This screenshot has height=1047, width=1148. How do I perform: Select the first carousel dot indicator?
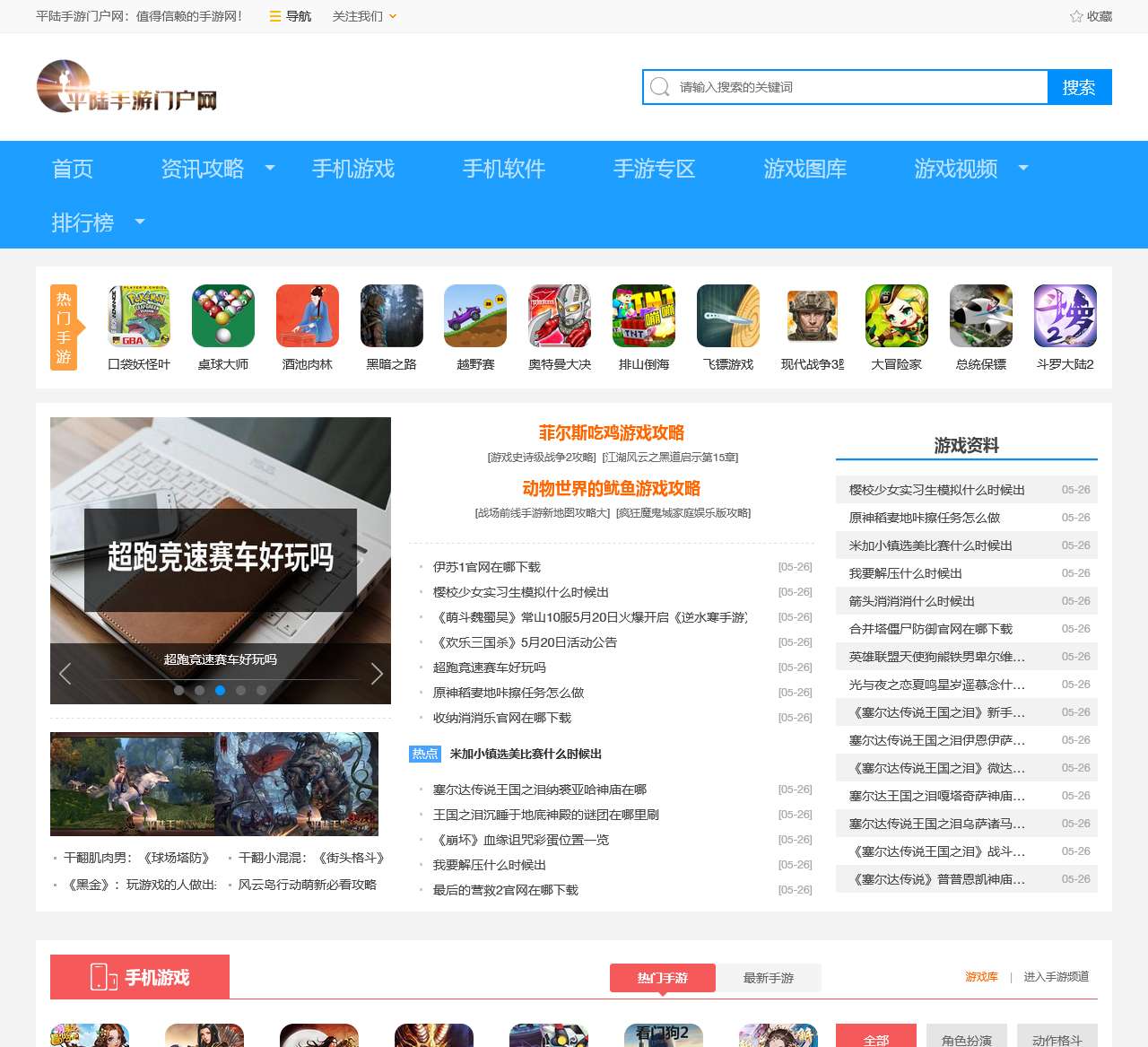pyautogui.click(x=178, y=690)
